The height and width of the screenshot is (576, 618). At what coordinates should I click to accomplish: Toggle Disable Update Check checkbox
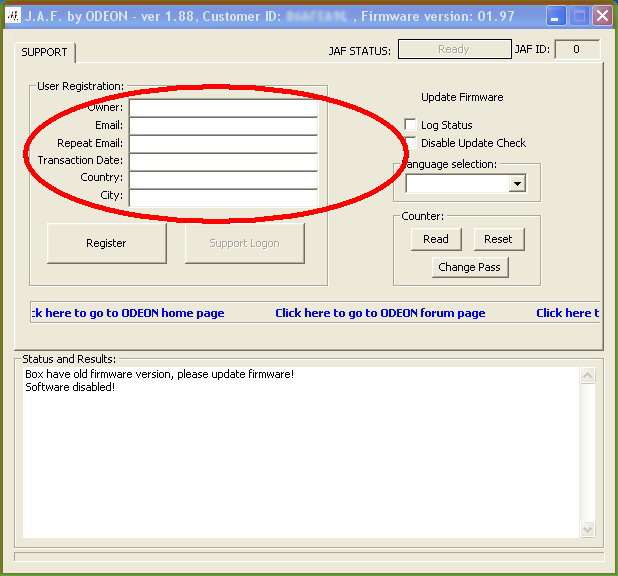coord(411,142)
